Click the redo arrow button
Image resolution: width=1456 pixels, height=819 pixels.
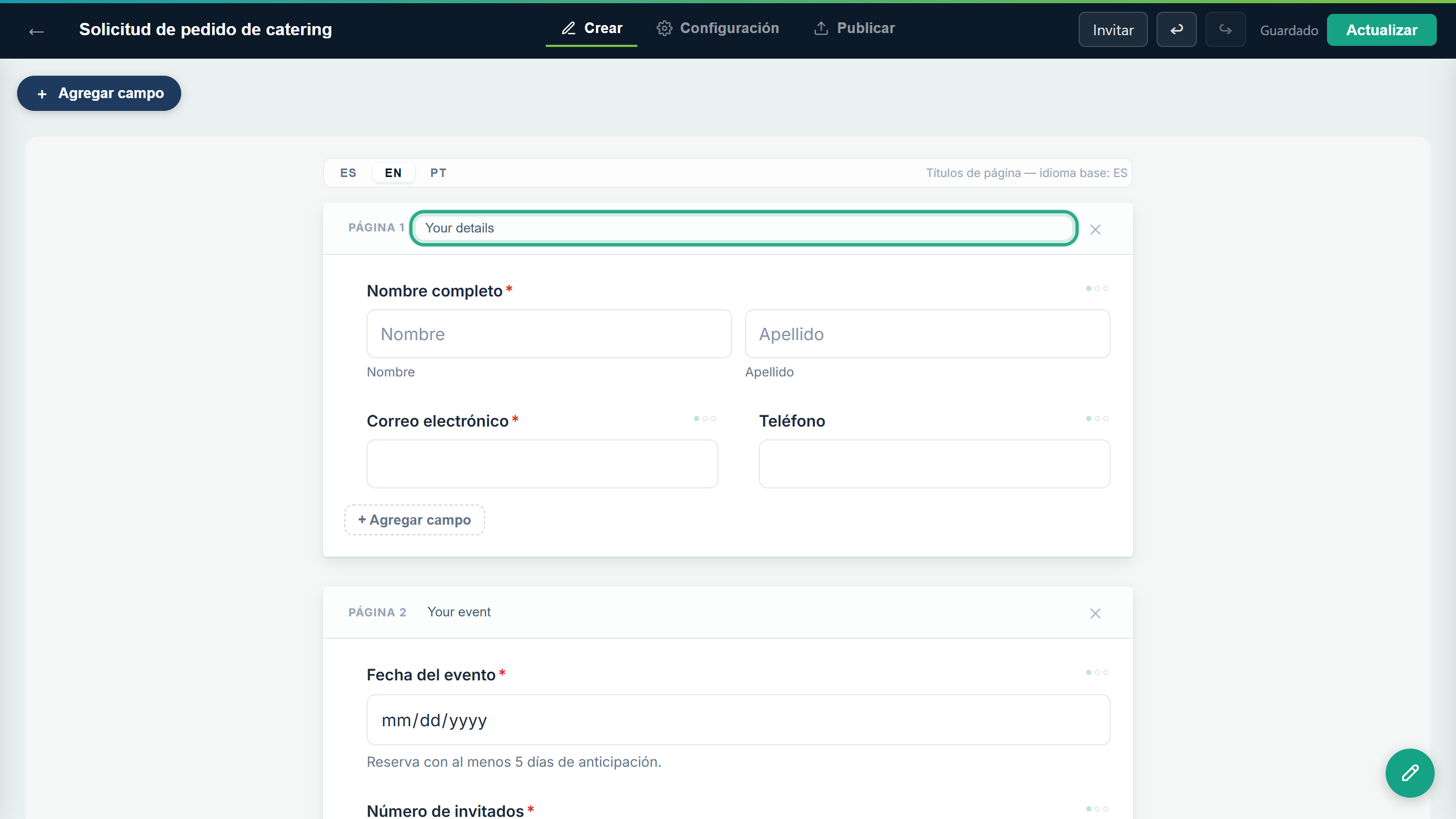[1225, 30]
